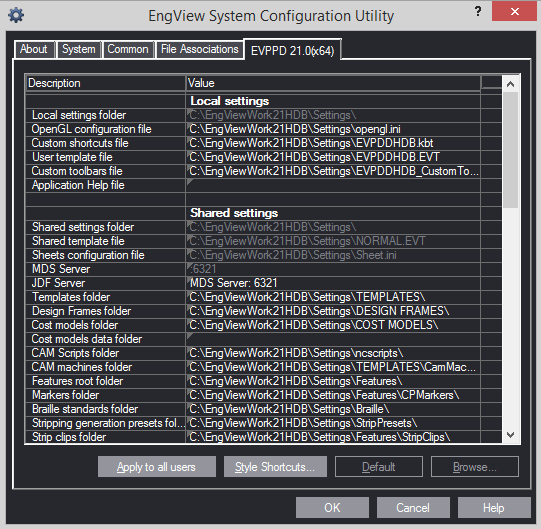Click the Browse button

pos(474,467)
